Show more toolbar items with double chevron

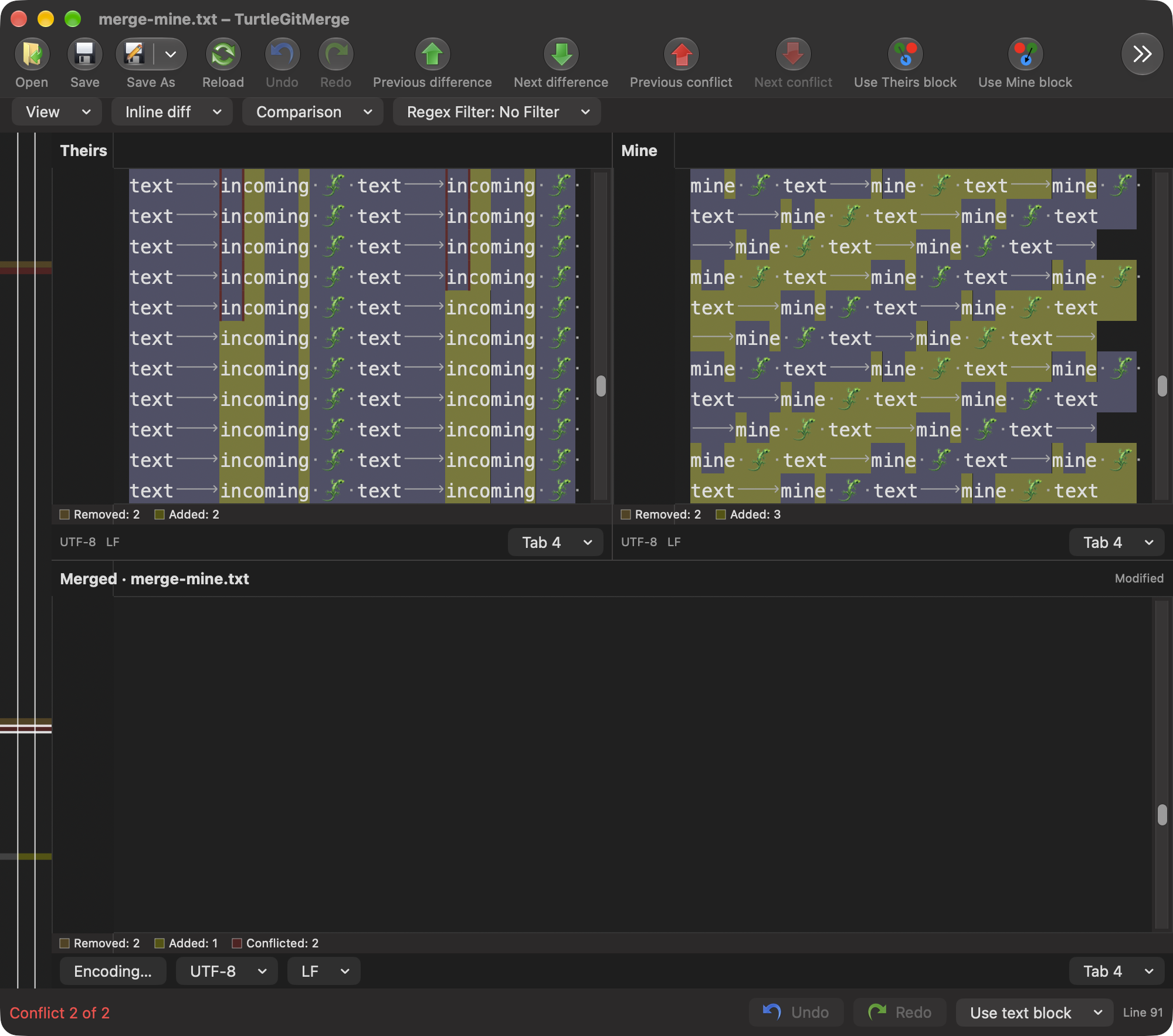[1142, 55]
